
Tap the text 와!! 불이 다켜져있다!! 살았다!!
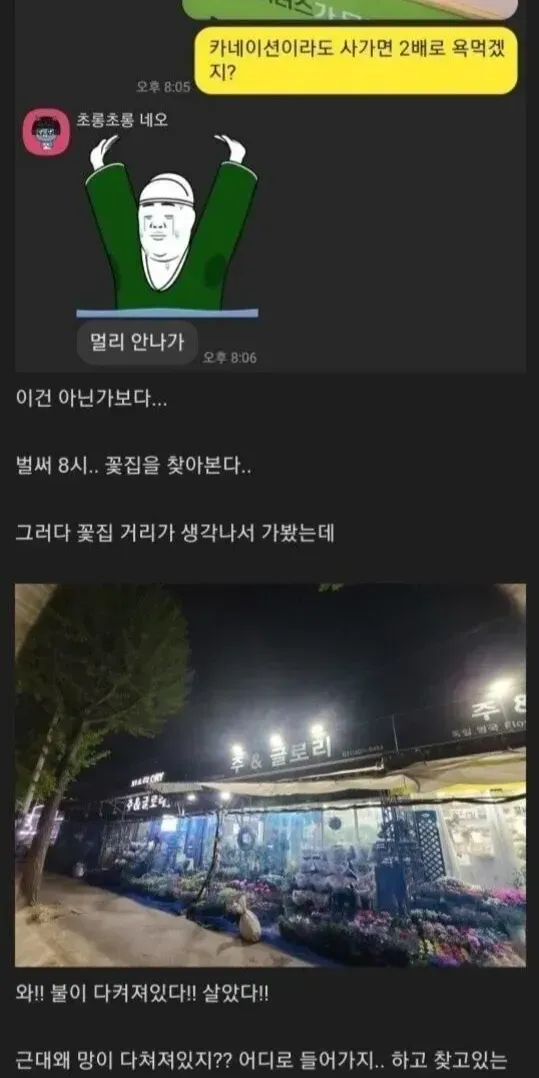[142, 995]
